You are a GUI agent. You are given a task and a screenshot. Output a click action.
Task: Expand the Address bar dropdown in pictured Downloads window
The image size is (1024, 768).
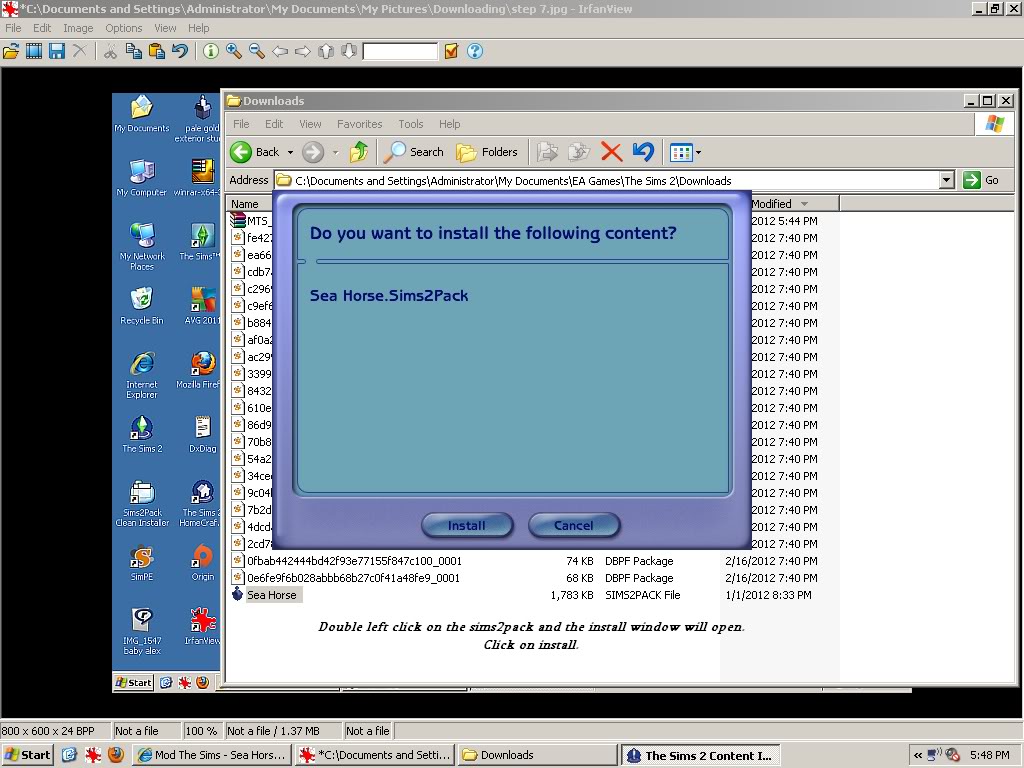947,180
